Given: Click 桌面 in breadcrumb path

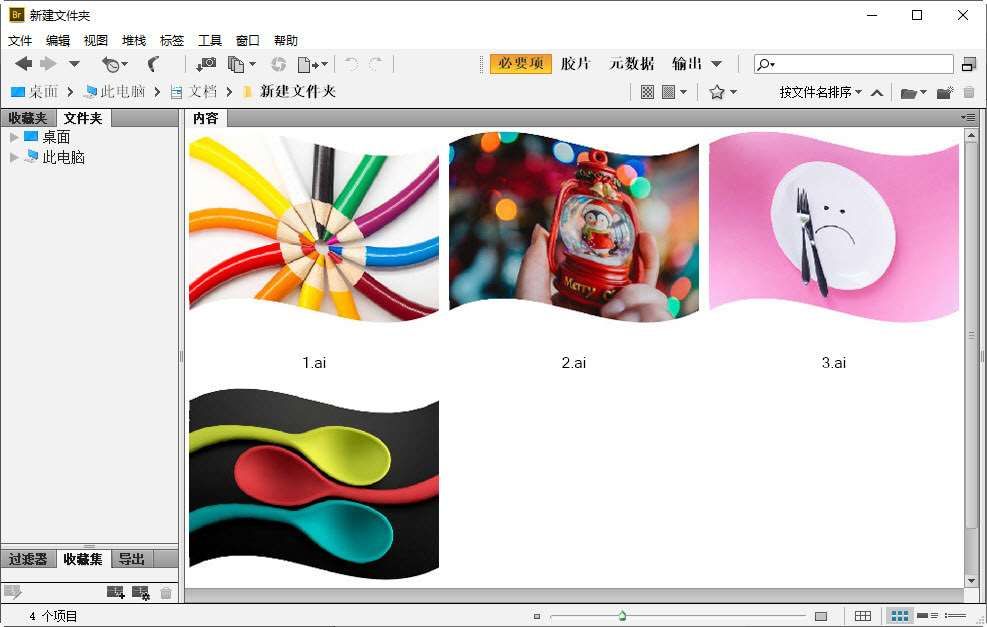Looking at the screenshot, I should pos(43,92).
